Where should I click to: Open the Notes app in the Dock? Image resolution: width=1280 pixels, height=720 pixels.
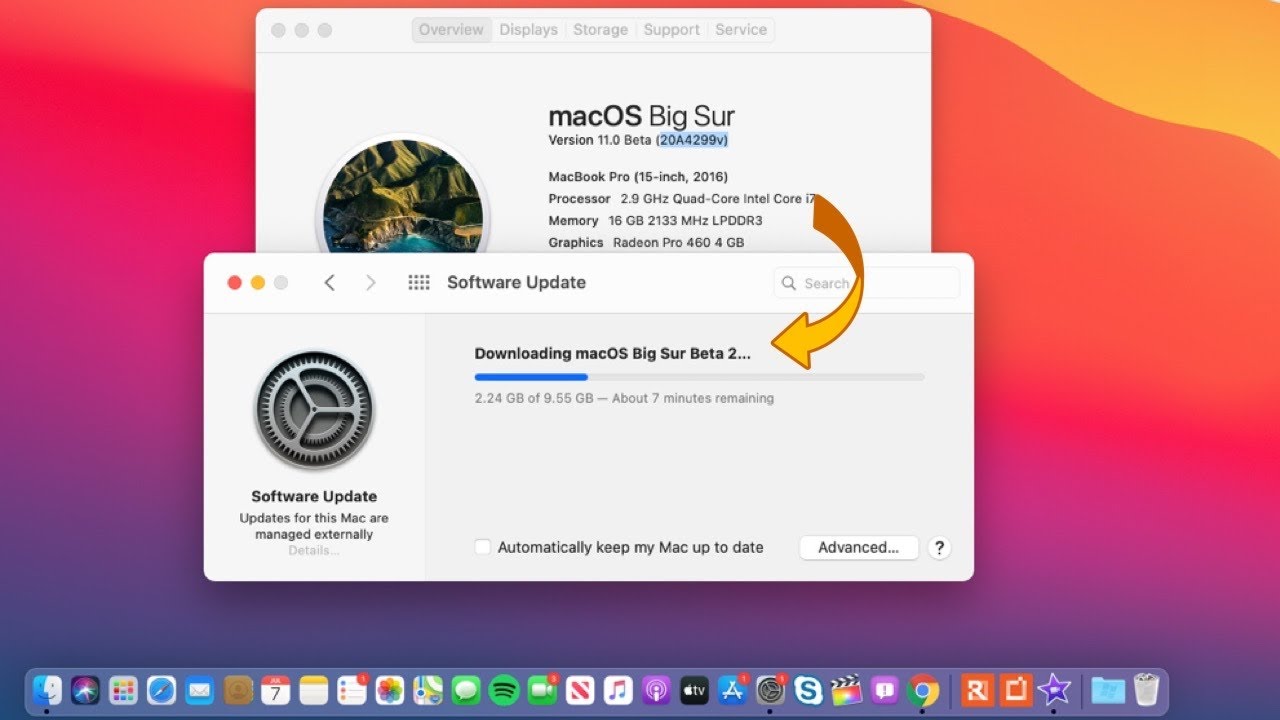click(x=314, y=690)
